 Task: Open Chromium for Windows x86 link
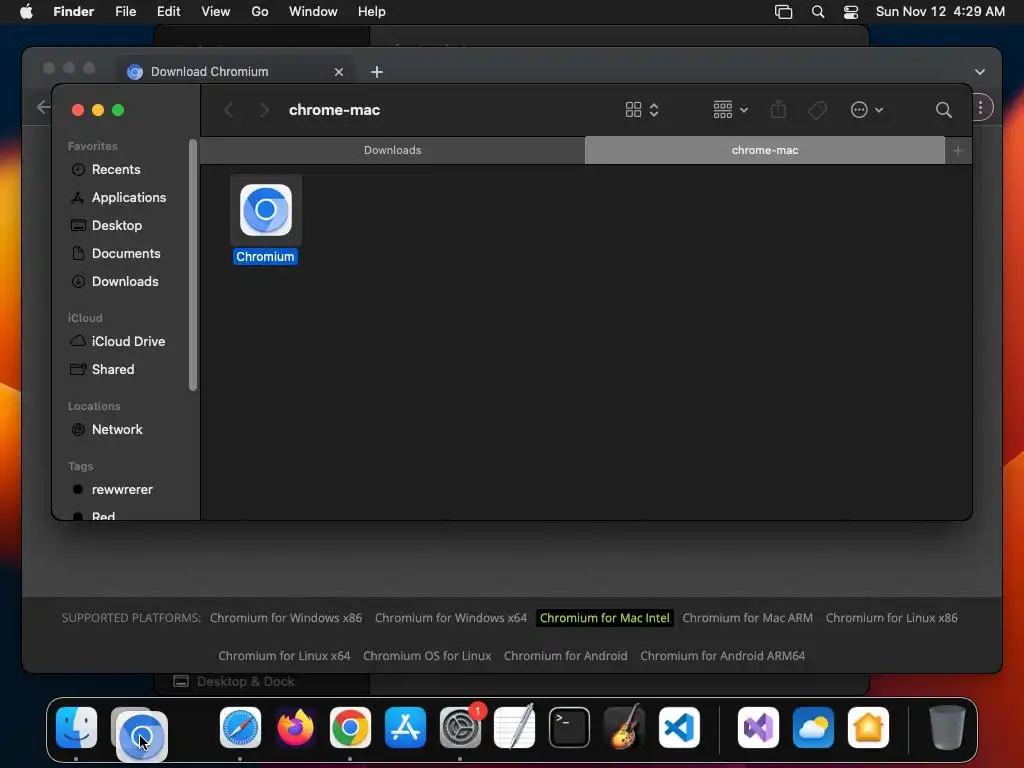[285, 618]
